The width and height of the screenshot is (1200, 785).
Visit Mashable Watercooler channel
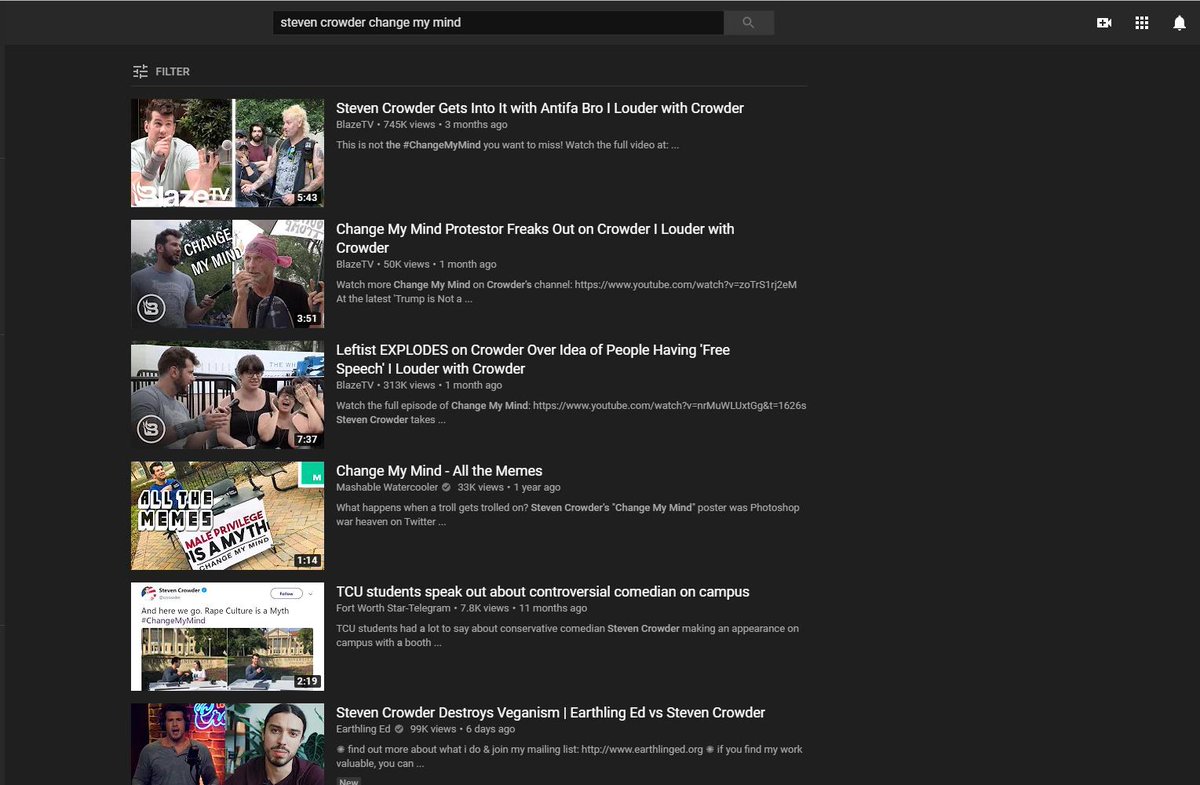tap(387, 487)
